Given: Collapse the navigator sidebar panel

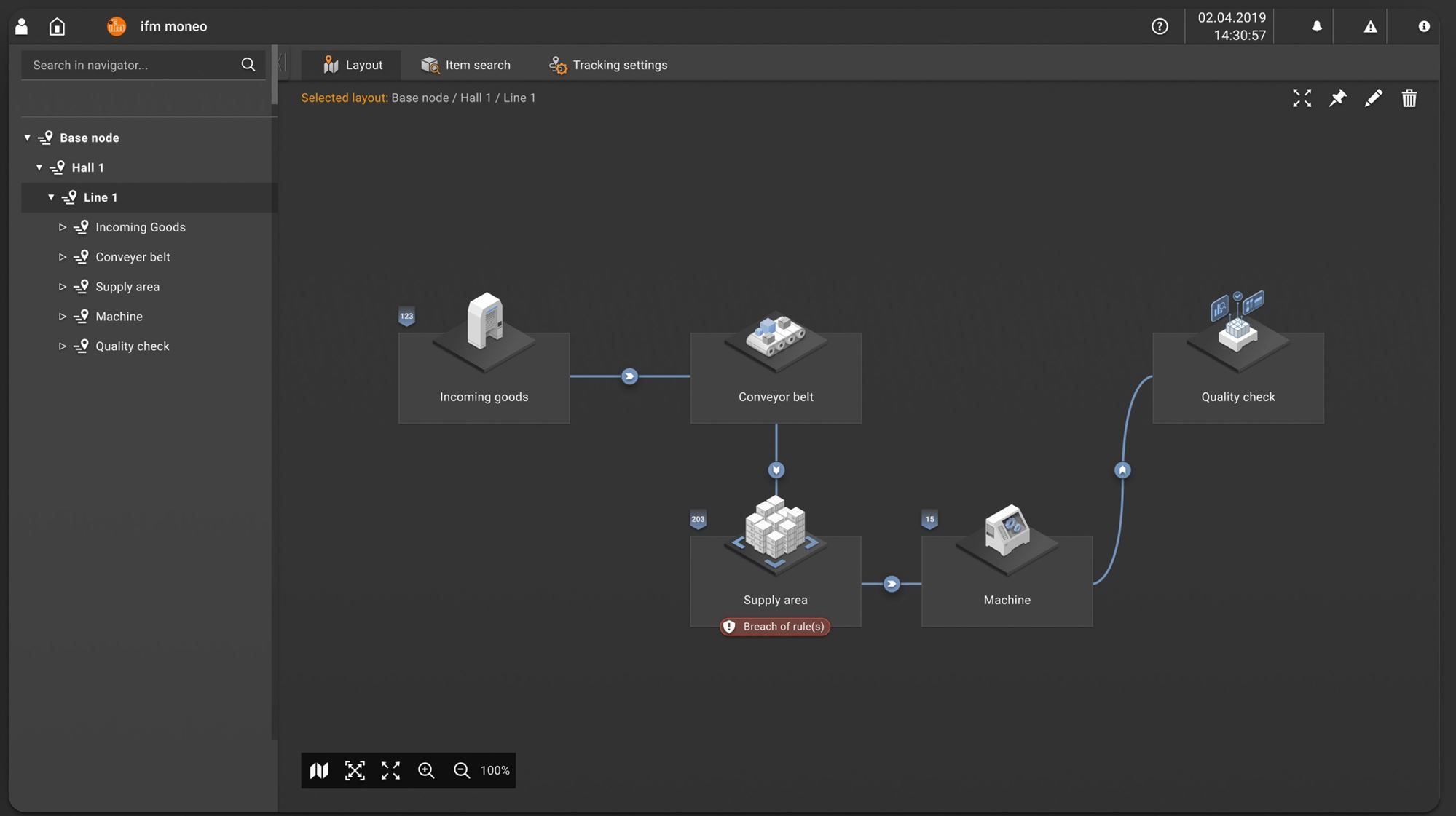Looking at the screenshot, I should click(281, 63).
